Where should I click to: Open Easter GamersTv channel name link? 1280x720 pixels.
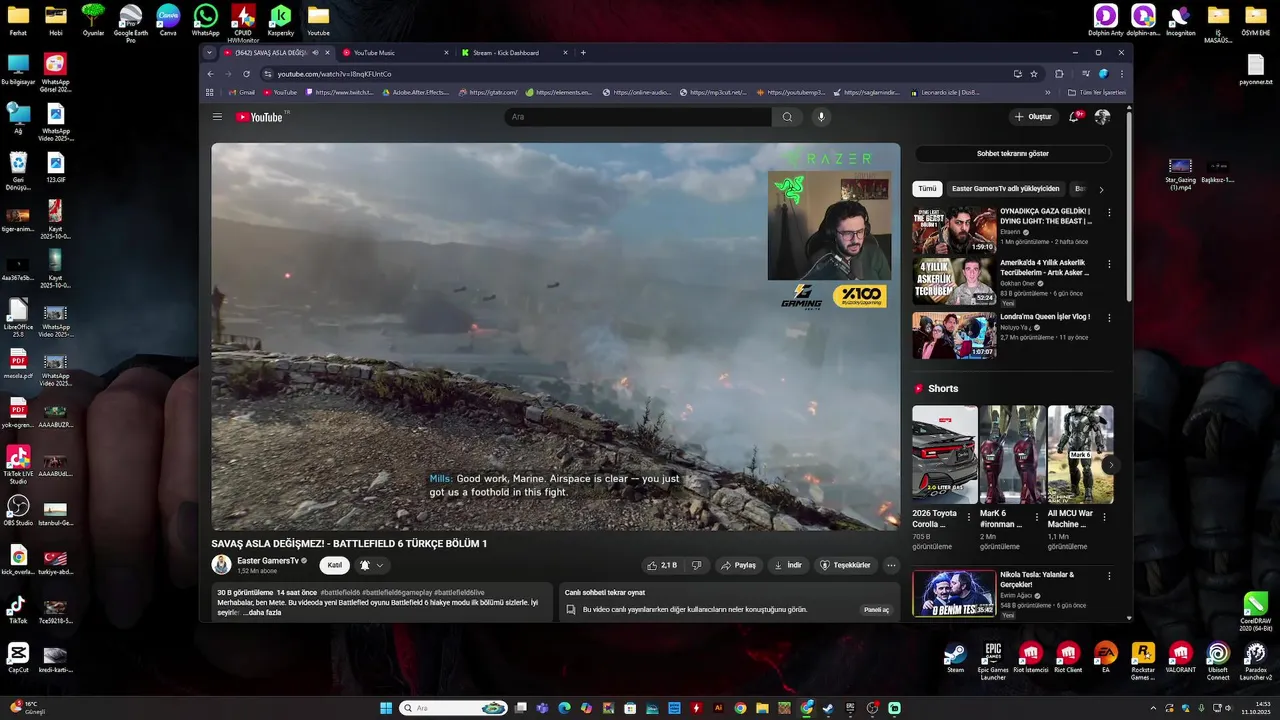pos(268,561)
